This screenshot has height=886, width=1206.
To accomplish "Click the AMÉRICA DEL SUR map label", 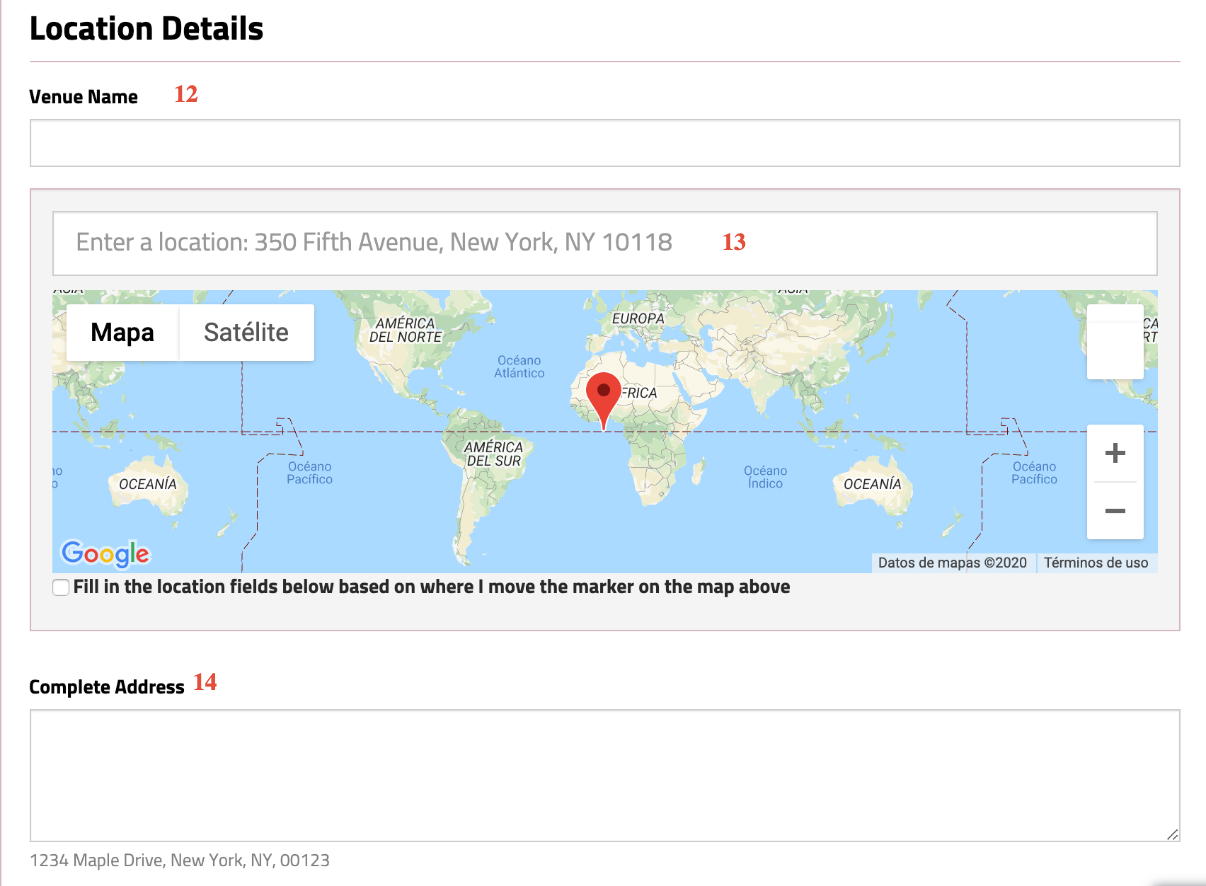I will pos(494,454).
